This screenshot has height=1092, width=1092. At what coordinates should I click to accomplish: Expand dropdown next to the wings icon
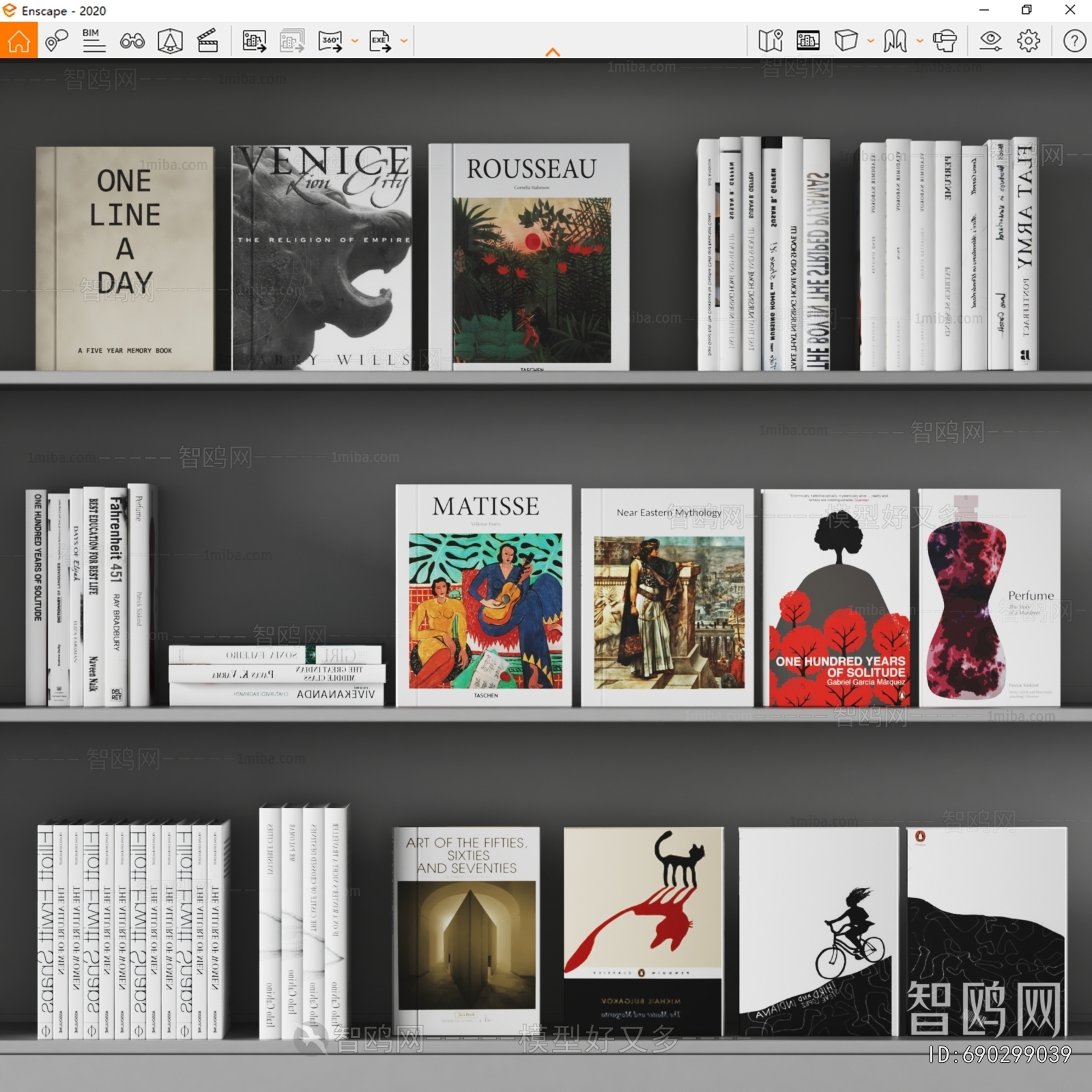(920, 41)
